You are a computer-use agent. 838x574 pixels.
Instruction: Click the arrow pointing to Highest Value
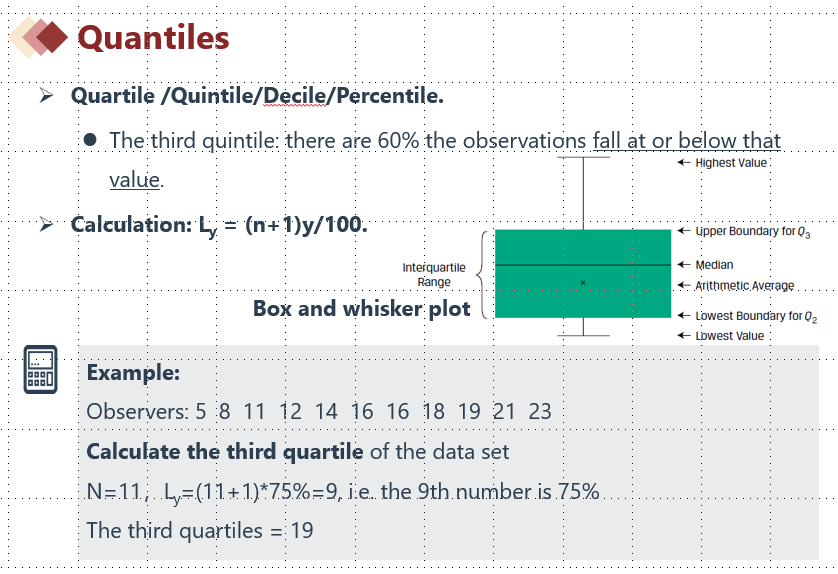[x=683, y=162]
